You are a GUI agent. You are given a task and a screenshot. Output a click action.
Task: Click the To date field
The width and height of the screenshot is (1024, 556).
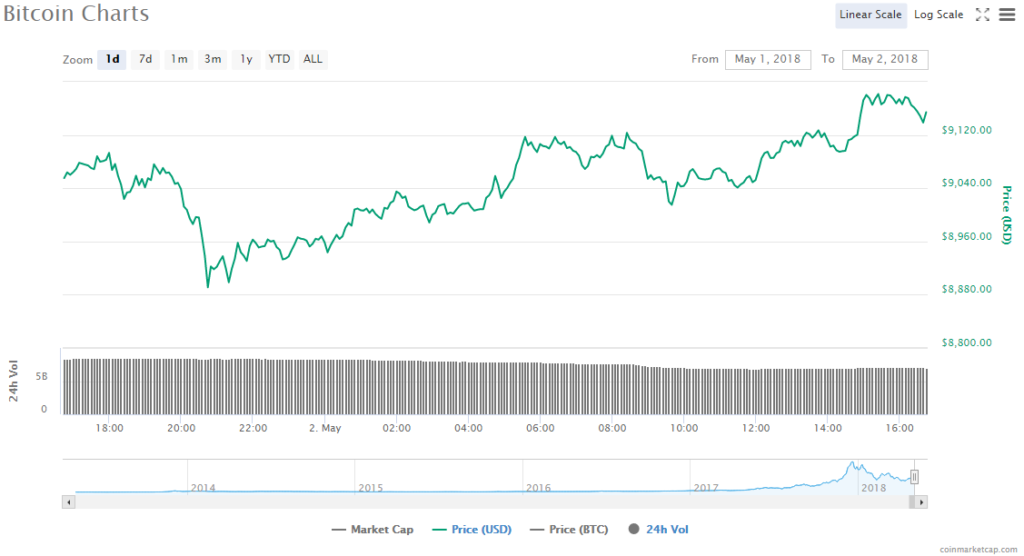click(x=884, y=59)
